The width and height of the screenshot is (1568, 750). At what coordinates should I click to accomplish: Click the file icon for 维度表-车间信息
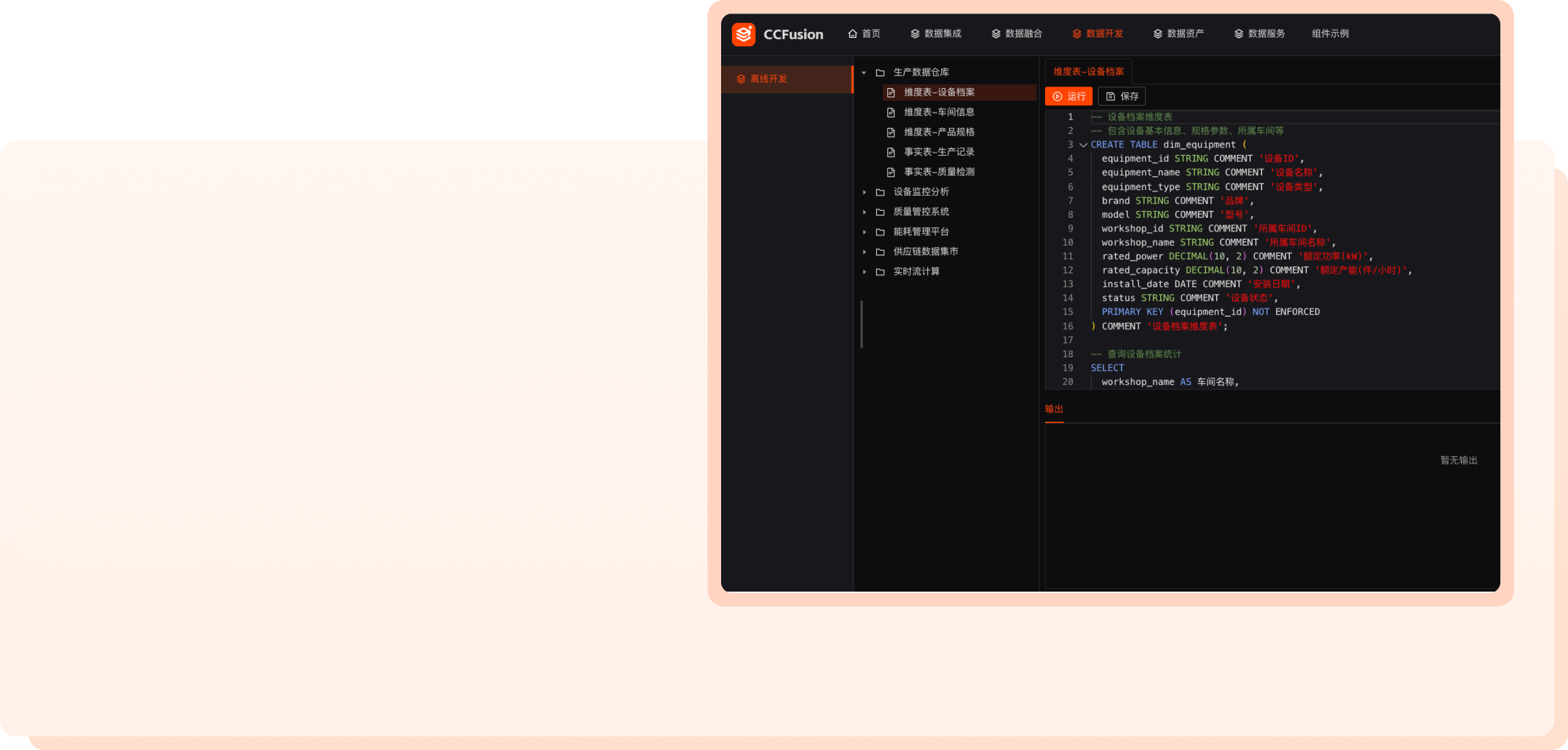coord(891,112)
